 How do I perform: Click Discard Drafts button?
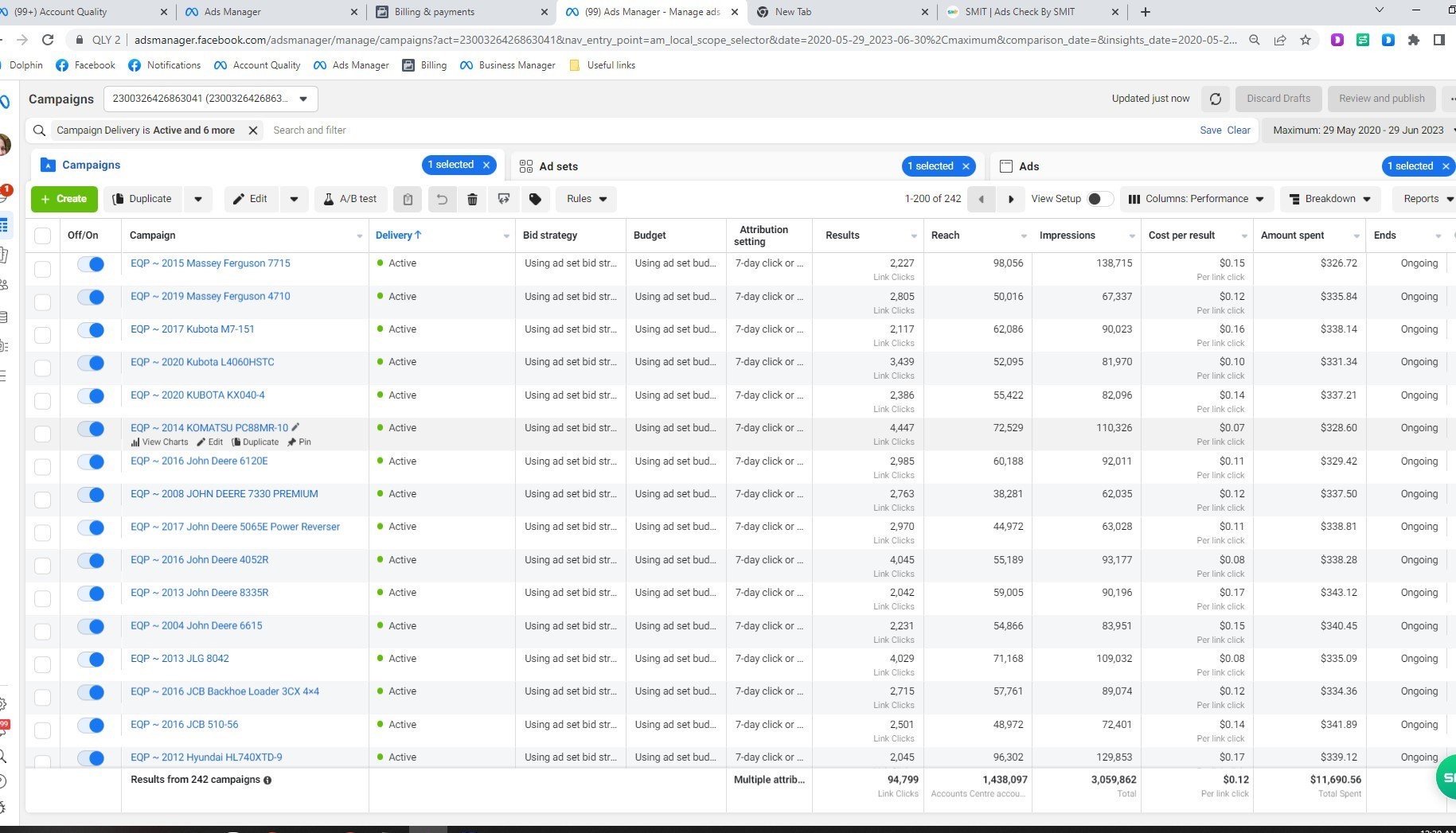pyautogui.click(x=1278, y=99)
